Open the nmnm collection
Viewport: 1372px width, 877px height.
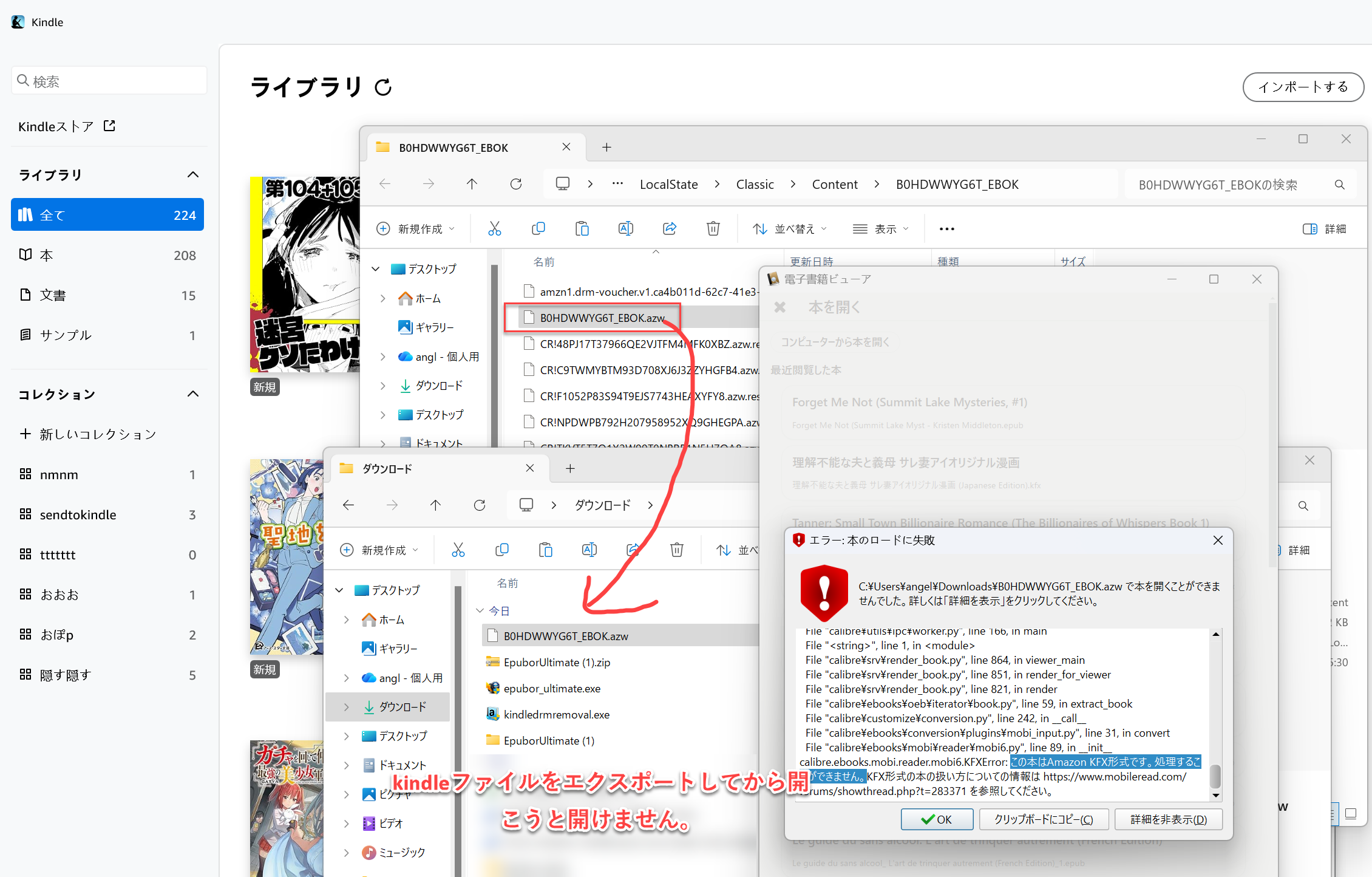click(x=107, y=474)
